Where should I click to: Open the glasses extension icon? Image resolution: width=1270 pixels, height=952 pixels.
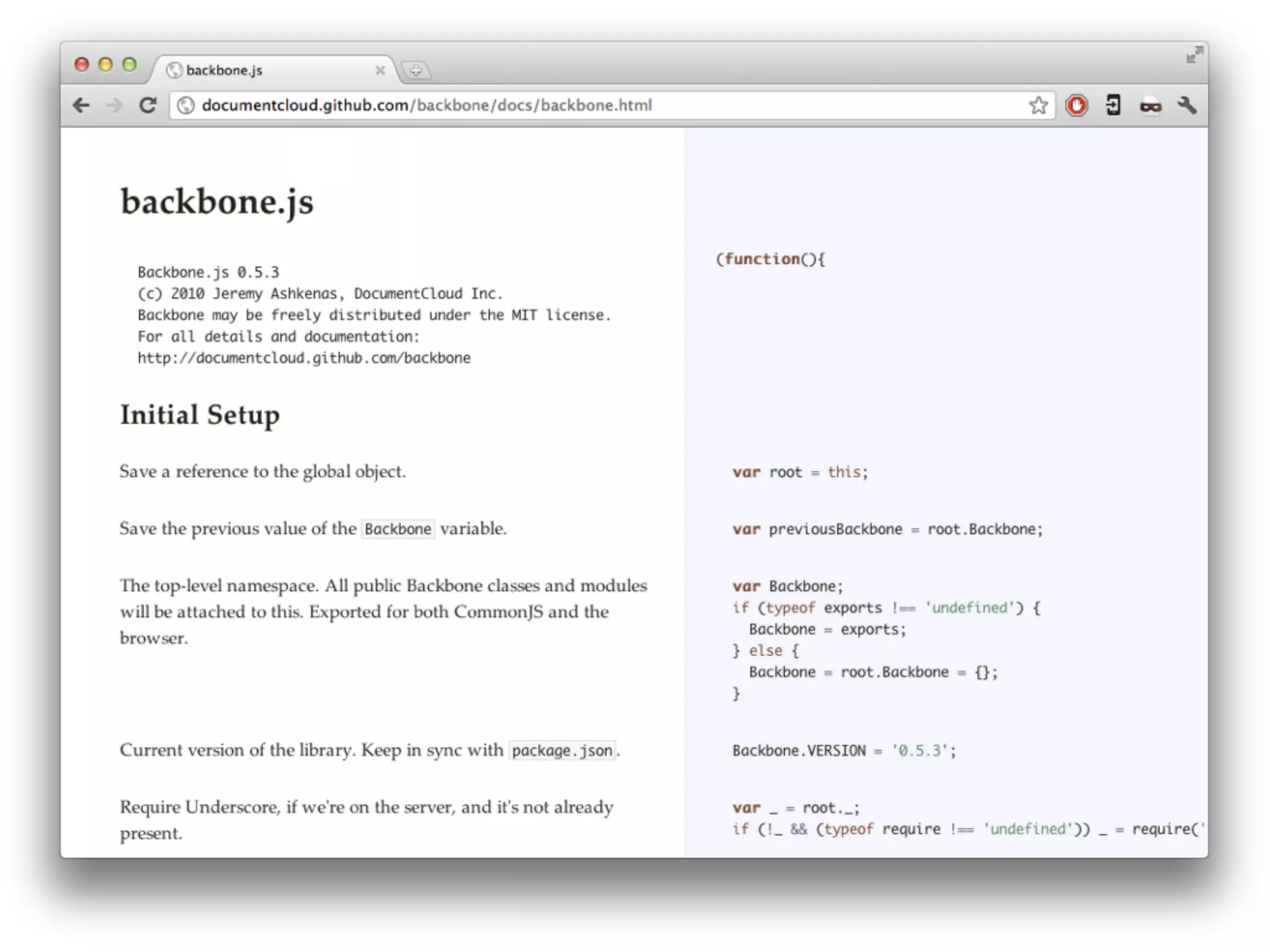pos(1150,107)
